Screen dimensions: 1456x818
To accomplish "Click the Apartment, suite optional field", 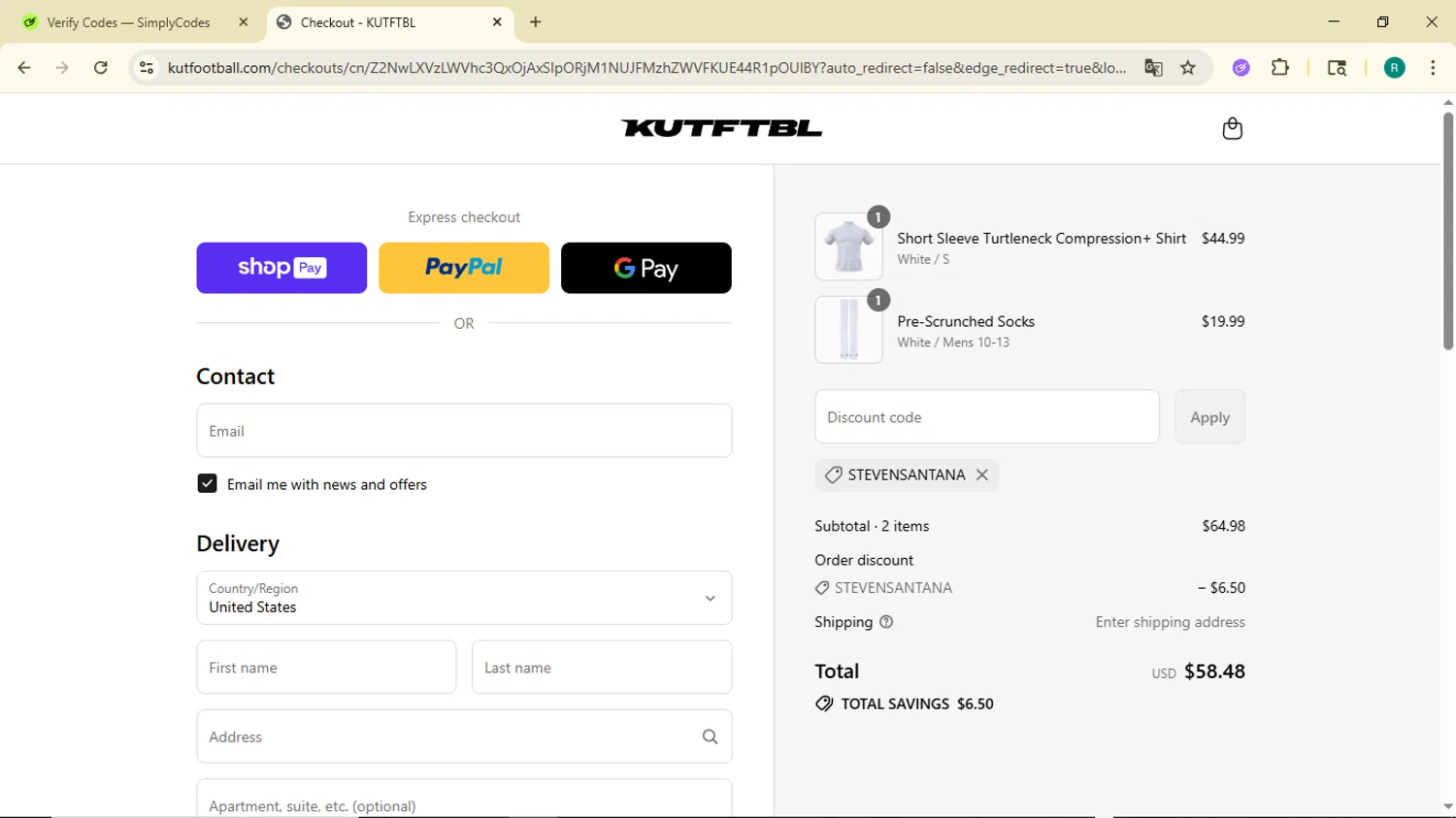I will pyautogui.click(x=464, y=800).
